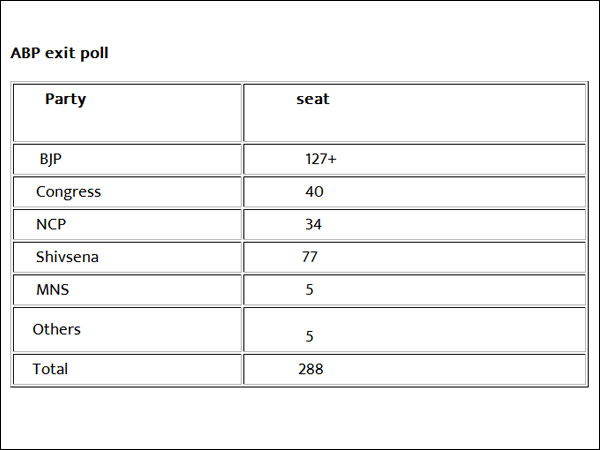Image resolution: width=600 pixels, height=450 pixels.
Task: Select the Congress party cell
Action: pos(68,192)
